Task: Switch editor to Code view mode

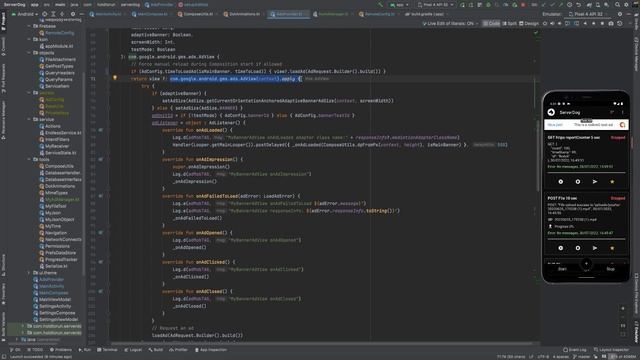Action: click(x=491, y=24)
